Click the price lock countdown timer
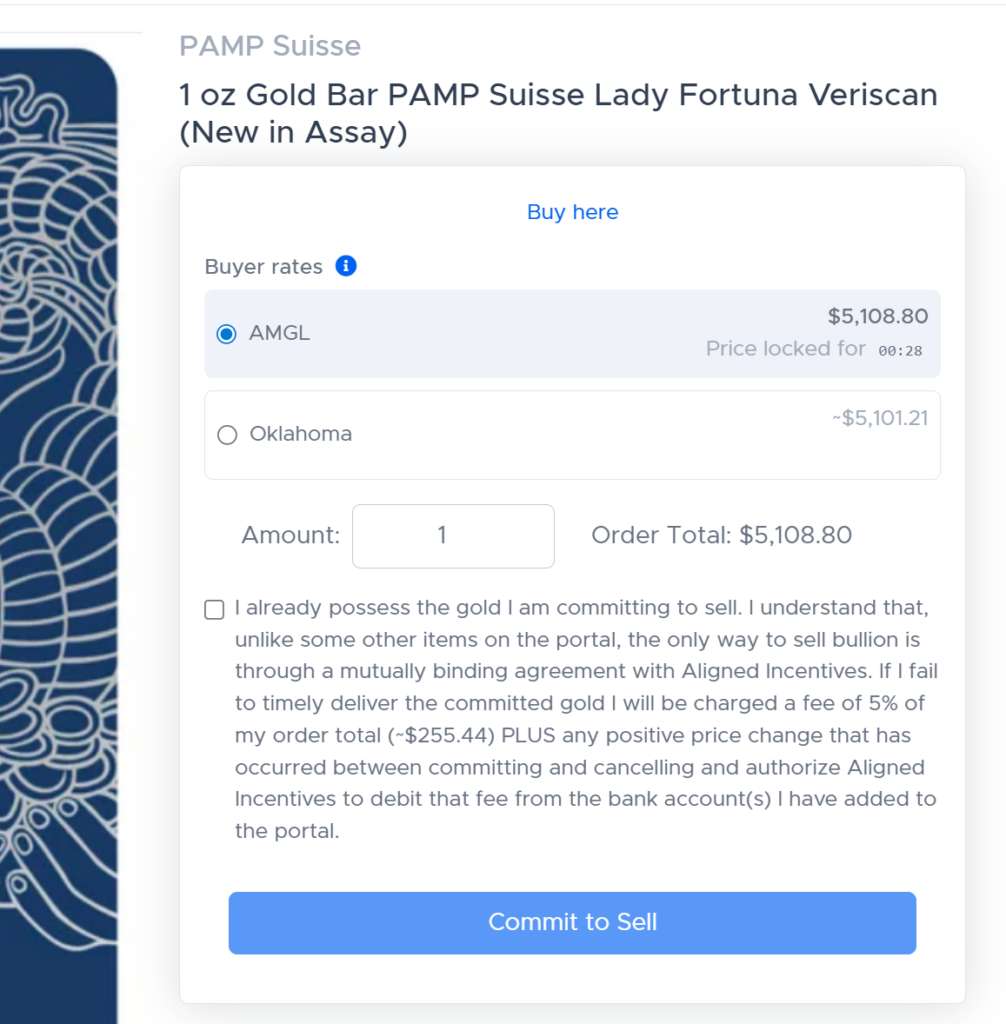This screenshot has width=1006, height=1024. pos(900,350)
